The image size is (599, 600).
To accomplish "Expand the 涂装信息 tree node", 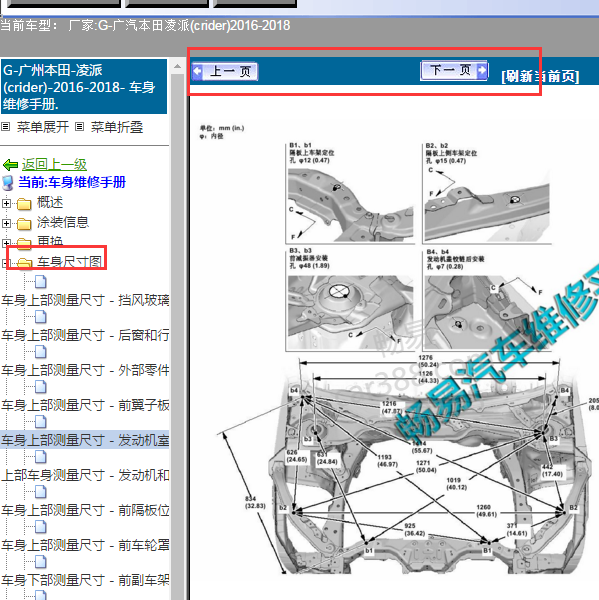I will [x=6, y=223].
